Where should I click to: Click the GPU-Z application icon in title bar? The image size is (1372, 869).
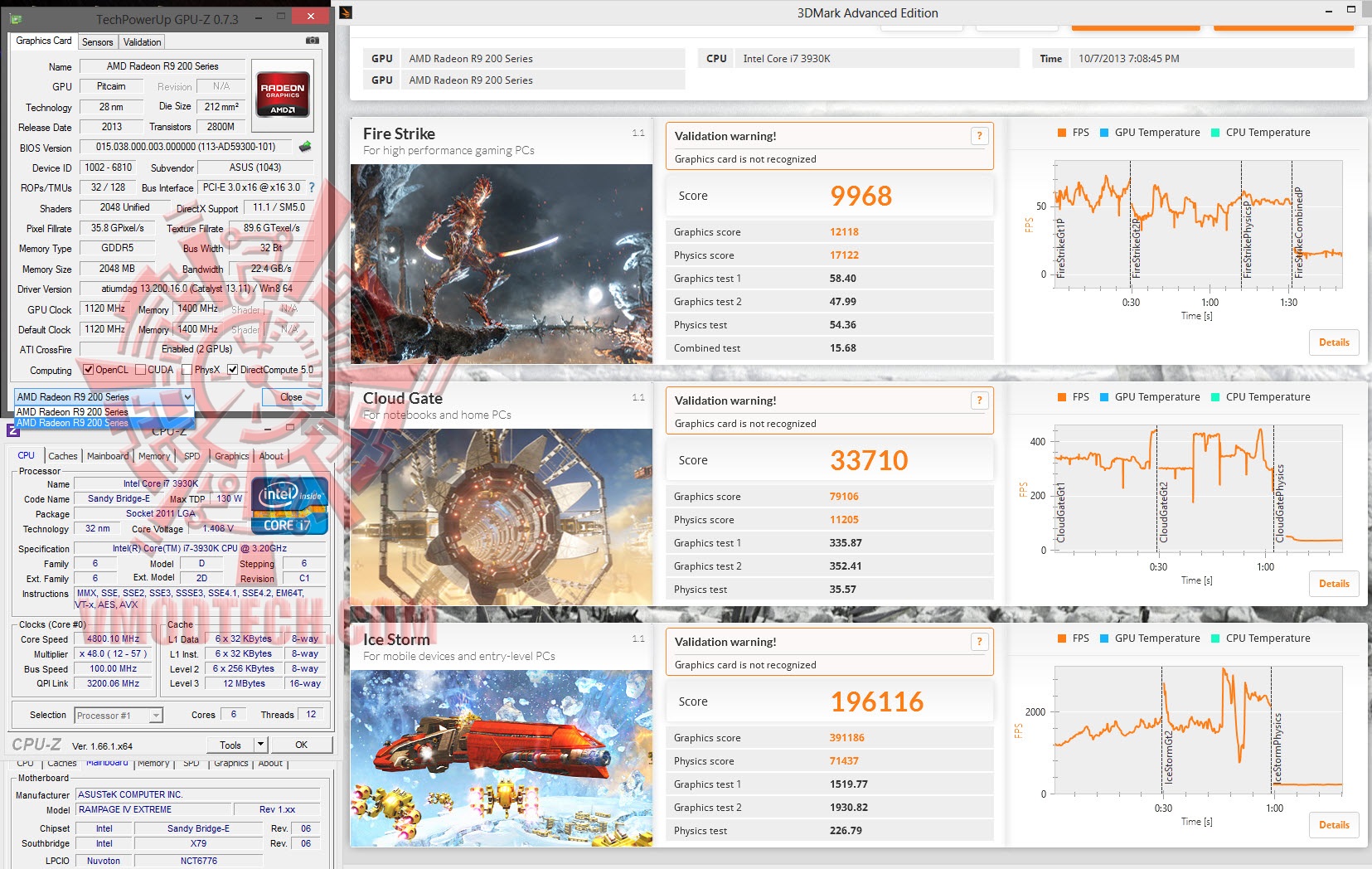pyautogui.click(x=16, y=18)
